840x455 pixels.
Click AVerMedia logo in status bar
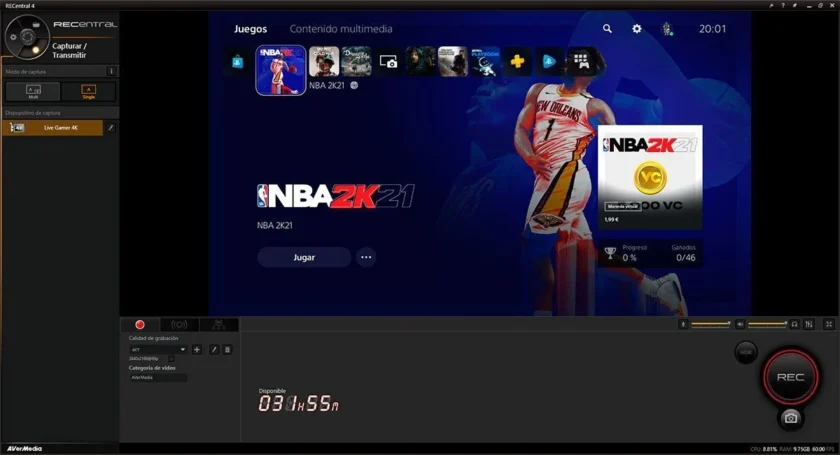click(x=25, y=449)
